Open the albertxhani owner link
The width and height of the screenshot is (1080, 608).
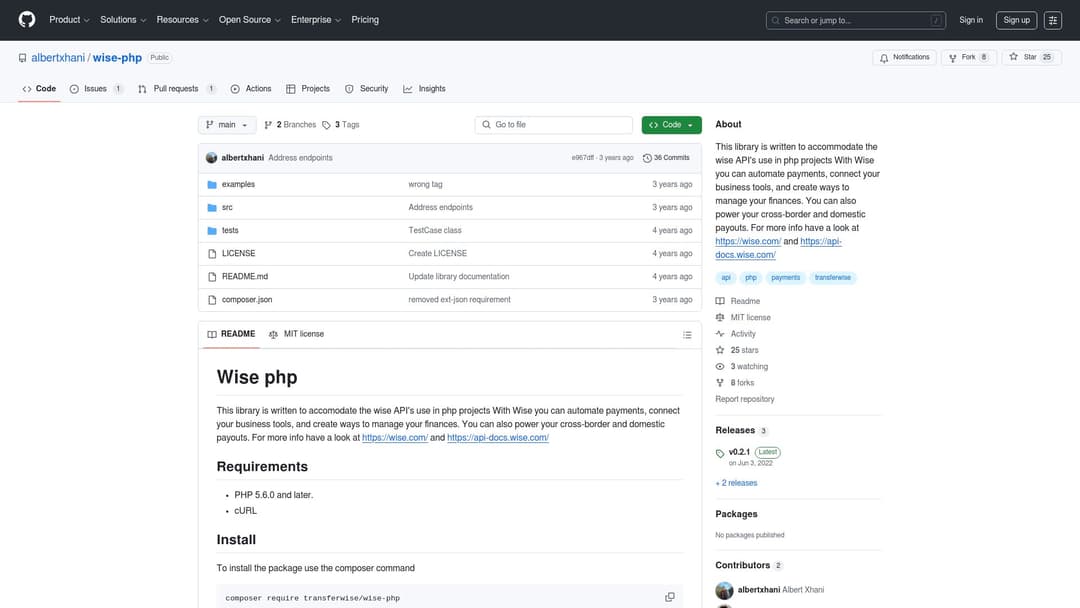pos(58,58)
